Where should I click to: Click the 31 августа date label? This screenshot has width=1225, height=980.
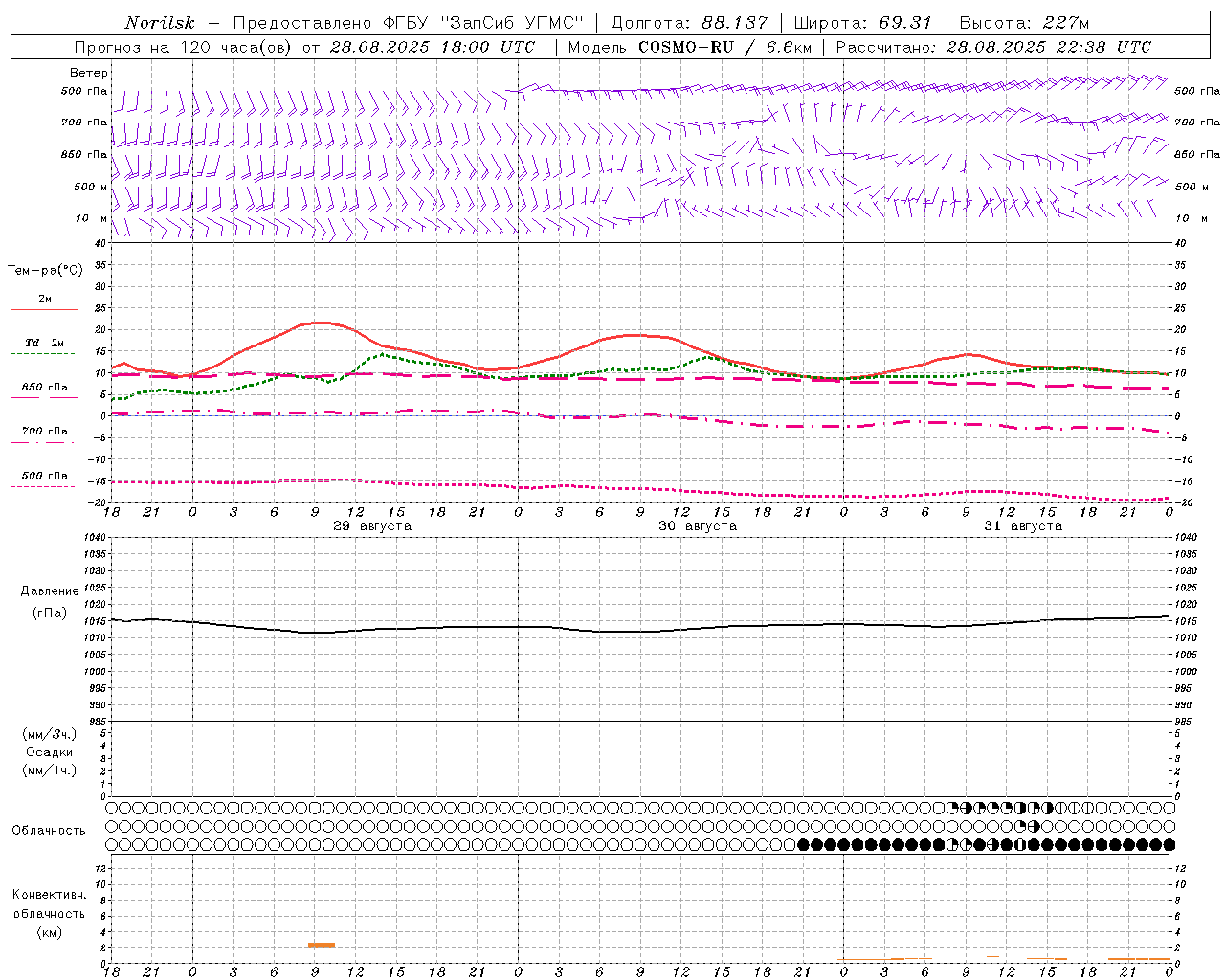1023,526
